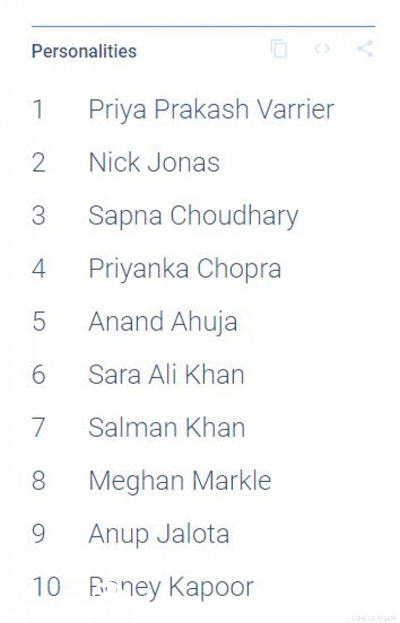Screen dimensions: 400x623
Task: Click rank number 5 beside Anand Ahuja
Action: coord(39,321)
